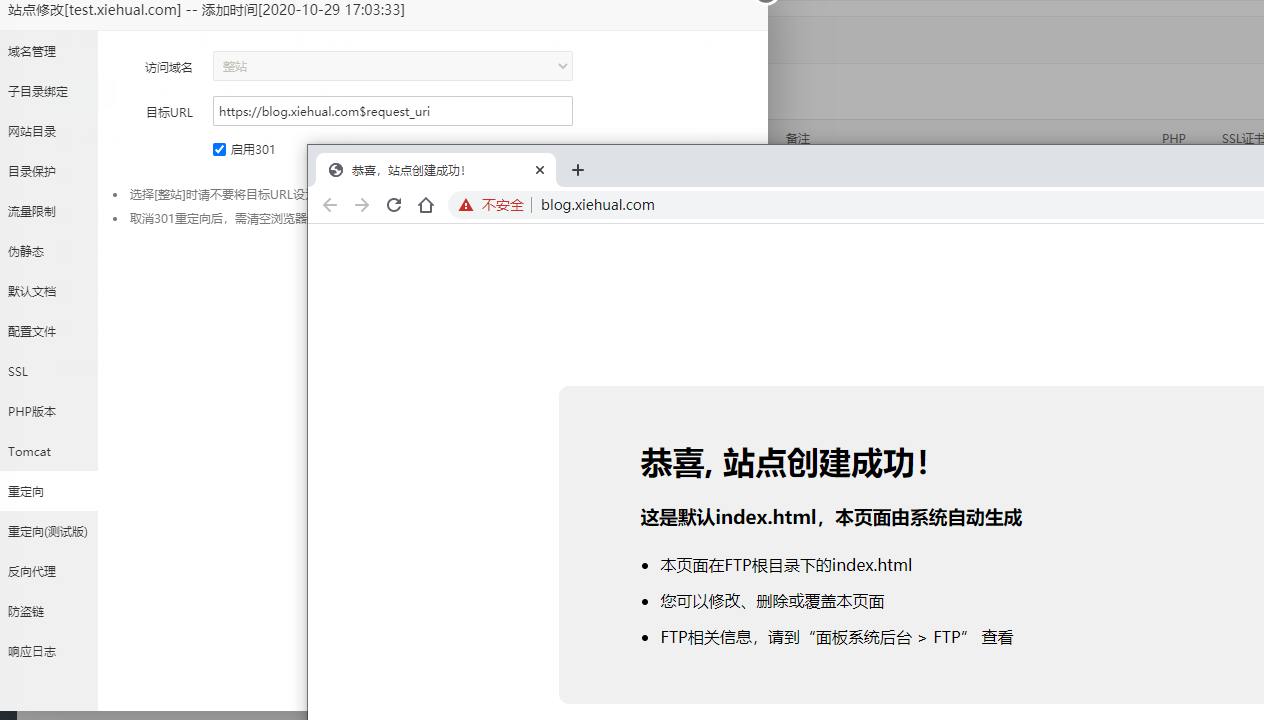
Task: Open 反向代理 in the sidebar
Action: point(49,571)
